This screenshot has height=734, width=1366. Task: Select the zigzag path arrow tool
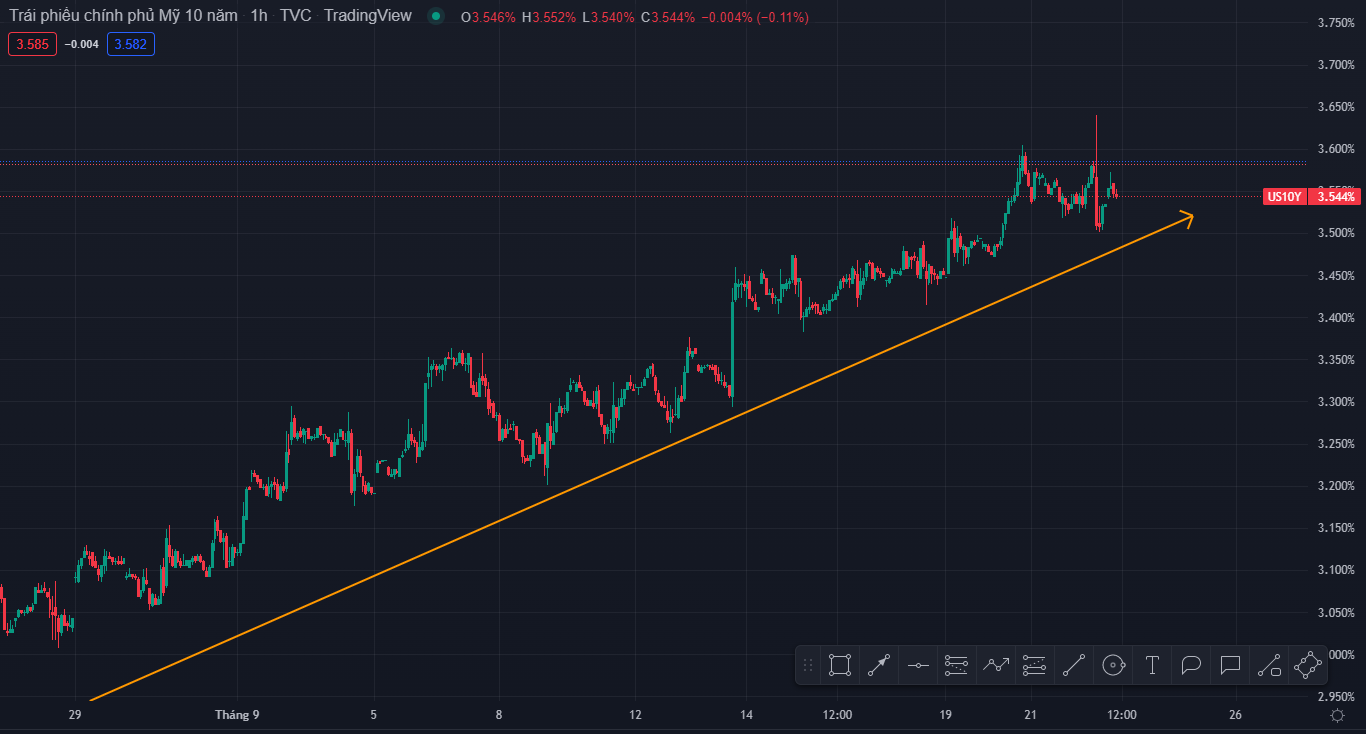(x=996, y=665)
